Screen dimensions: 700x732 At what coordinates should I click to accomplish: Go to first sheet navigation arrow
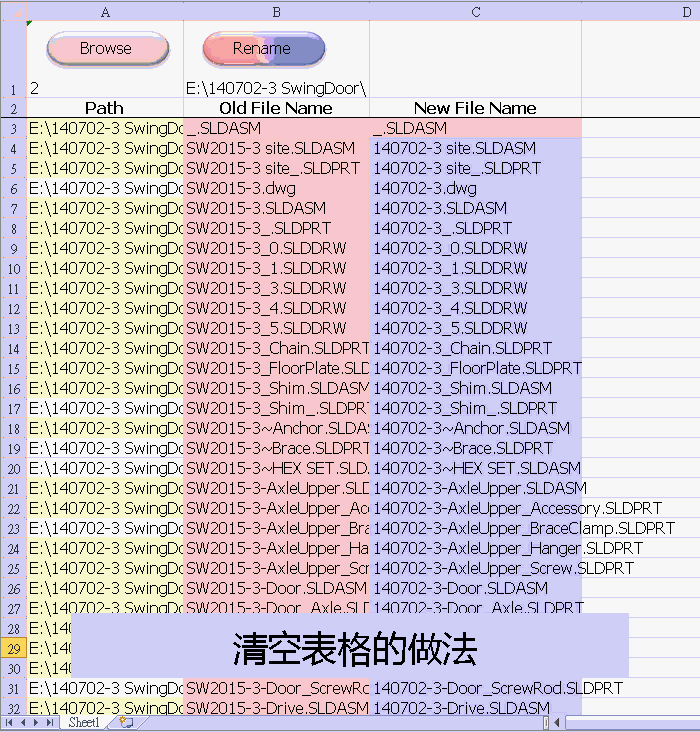coord(9,722)
